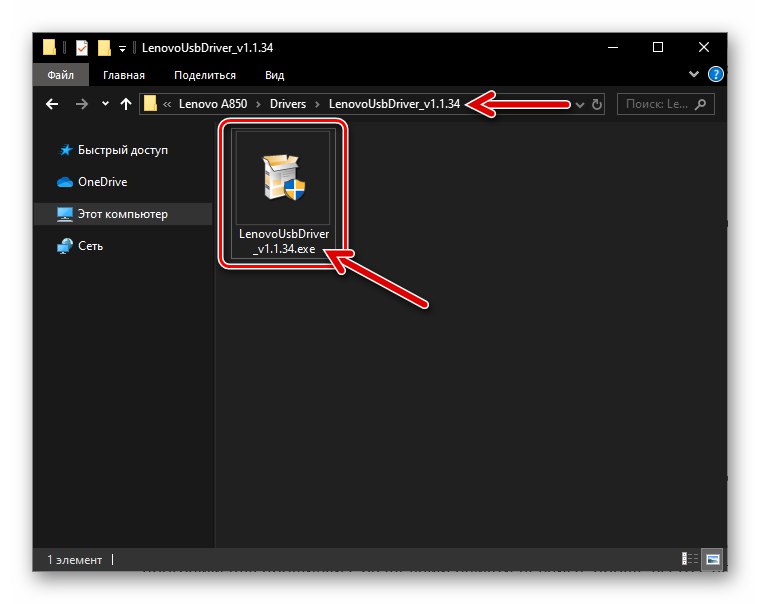Viewport: 760px width, 604px height.
Task: Click the Этот компьютер monitor icon
Action: pos(64,214)
